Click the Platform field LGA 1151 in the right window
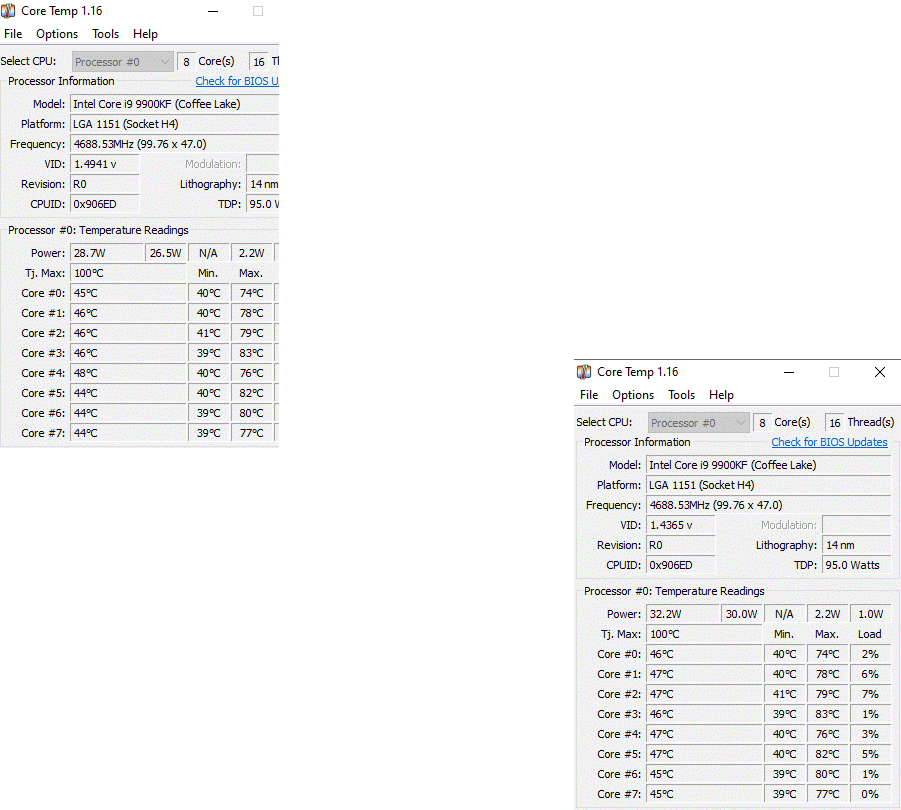The width and height of the screenshot is (901, 810). coord(769,485)
